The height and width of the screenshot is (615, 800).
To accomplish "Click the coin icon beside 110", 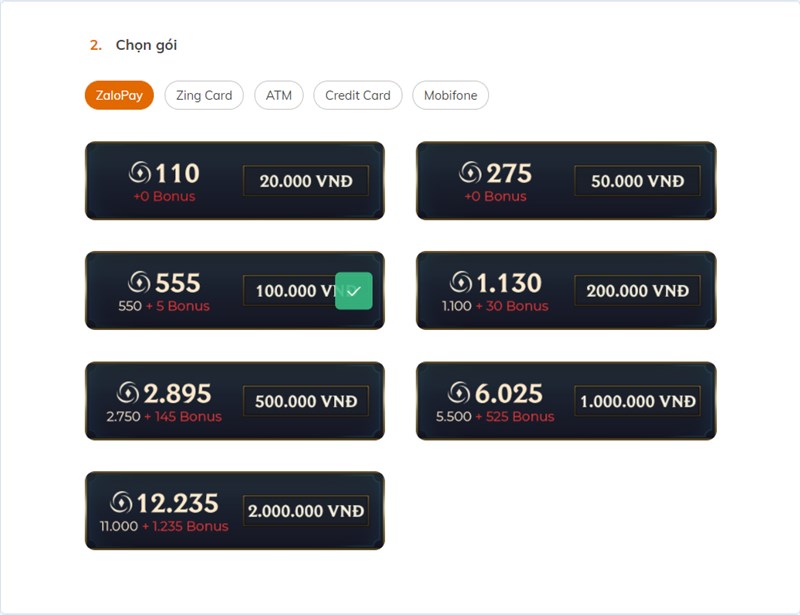I will coord(139,173).
